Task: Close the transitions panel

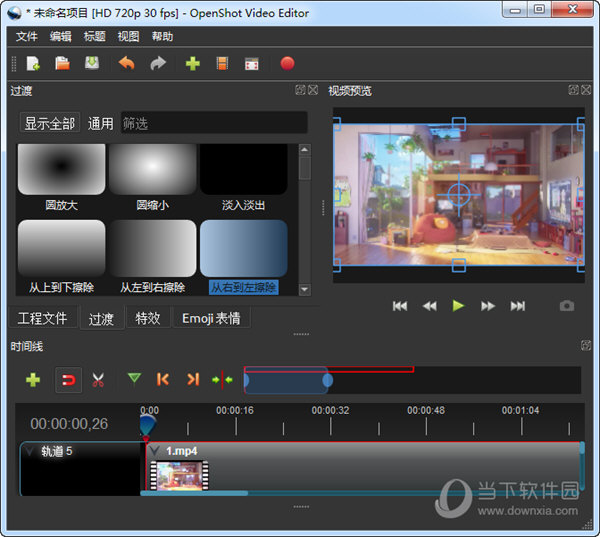Action: 313,90
